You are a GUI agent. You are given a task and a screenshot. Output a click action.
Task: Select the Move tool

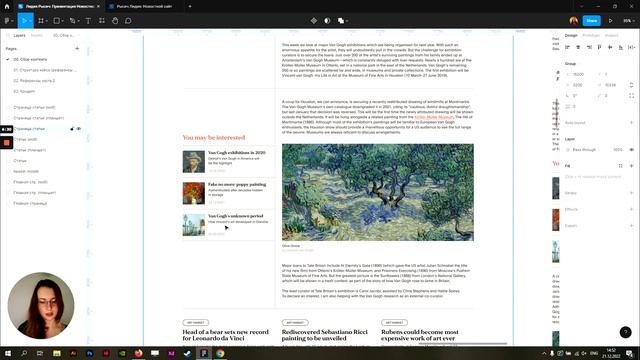coord(24,21)
